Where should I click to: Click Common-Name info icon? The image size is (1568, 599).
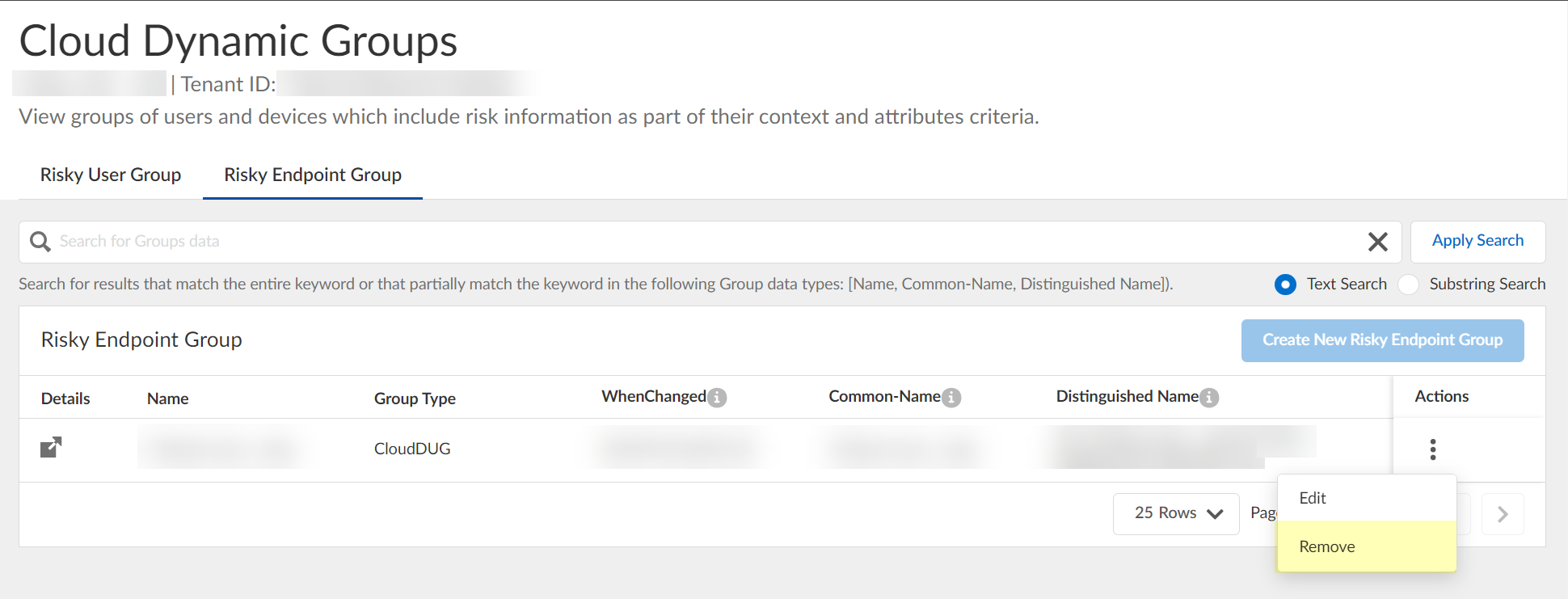(951, 398)
